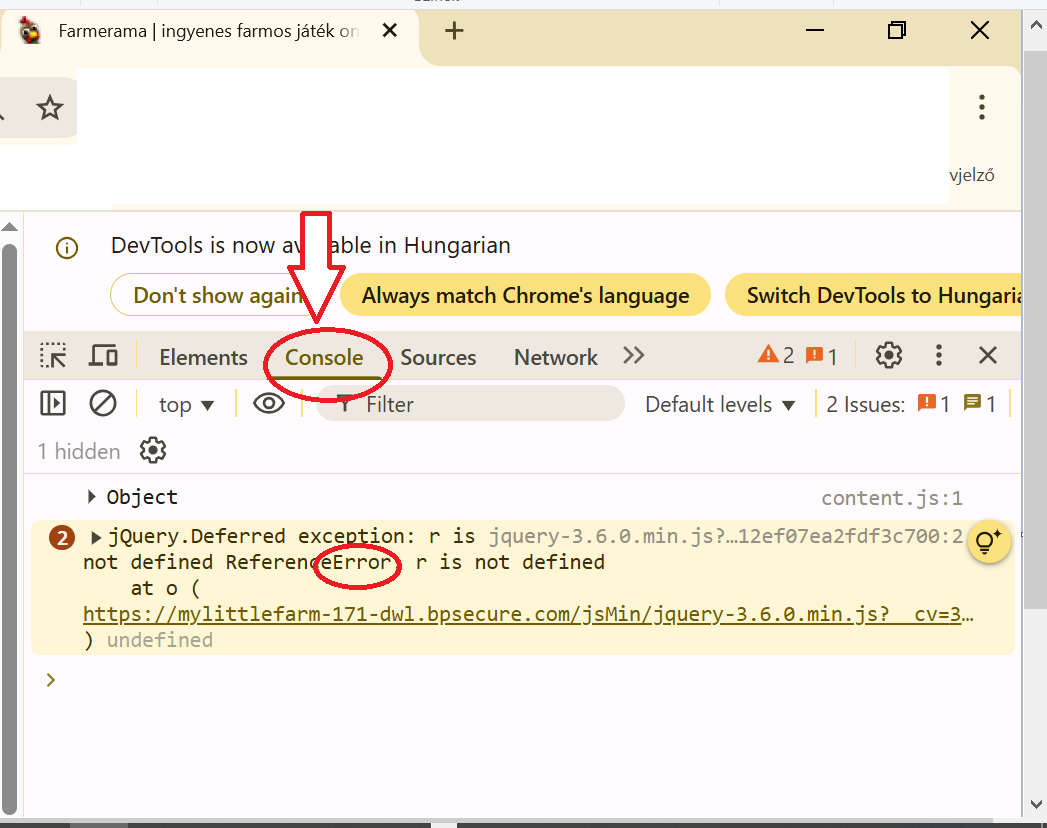1047x828 pixels.
Task: Click the lightbulb AI insight icon
Action: [988, 542]
